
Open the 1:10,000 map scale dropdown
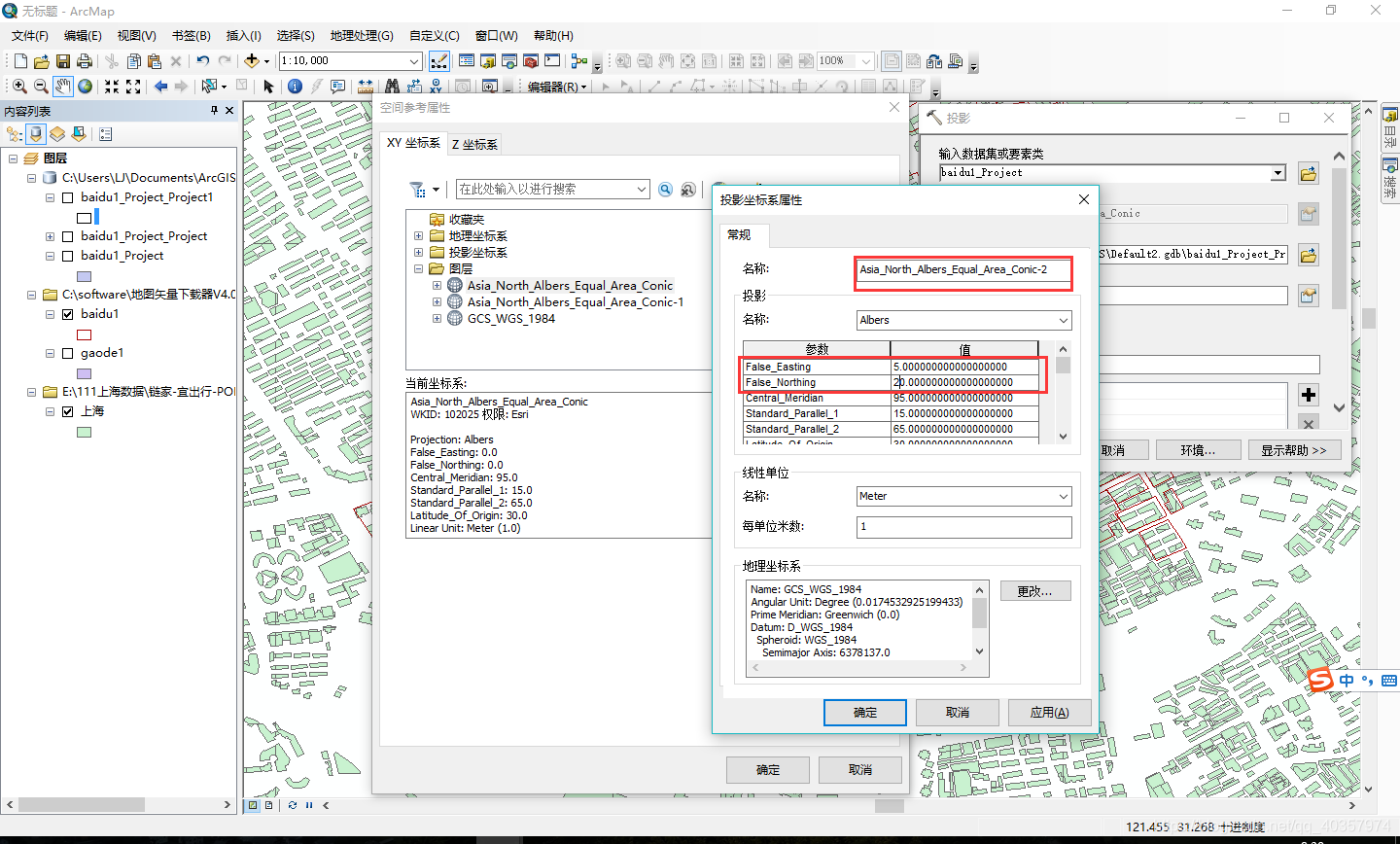[x=414, y=61]
